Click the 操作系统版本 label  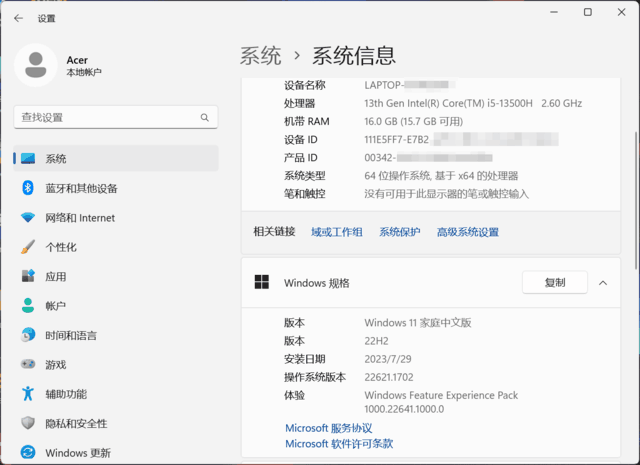click(315, 377)
